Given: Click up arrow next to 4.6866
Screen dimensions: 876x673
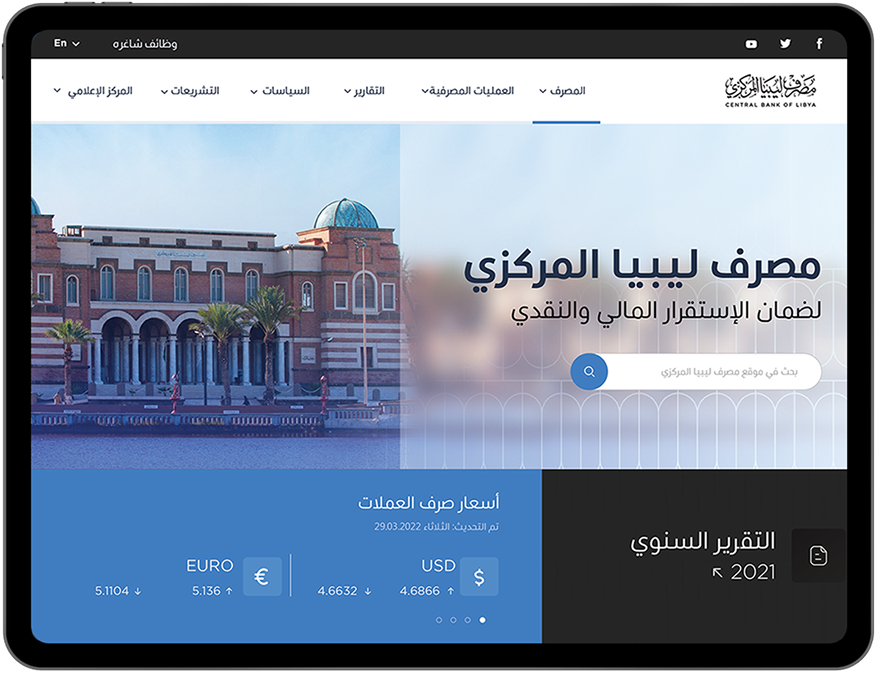Looking at the screenshot, I should 450,591.
